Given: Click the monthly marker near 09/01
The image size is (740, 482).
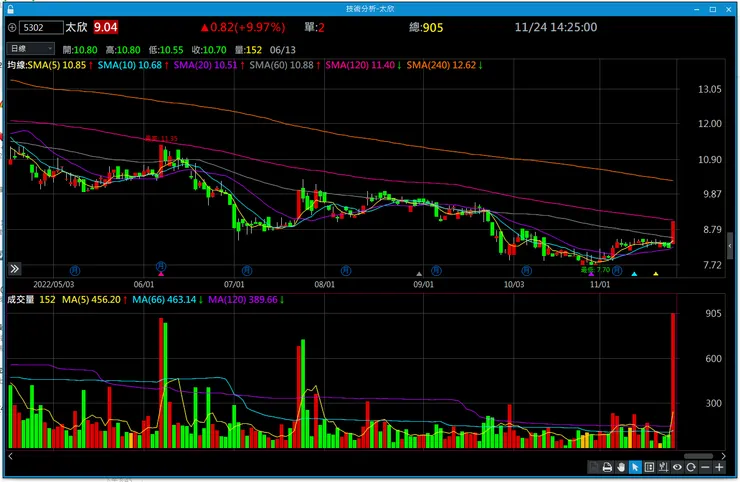Looking at the screenshot, I should tap(436, 271).
